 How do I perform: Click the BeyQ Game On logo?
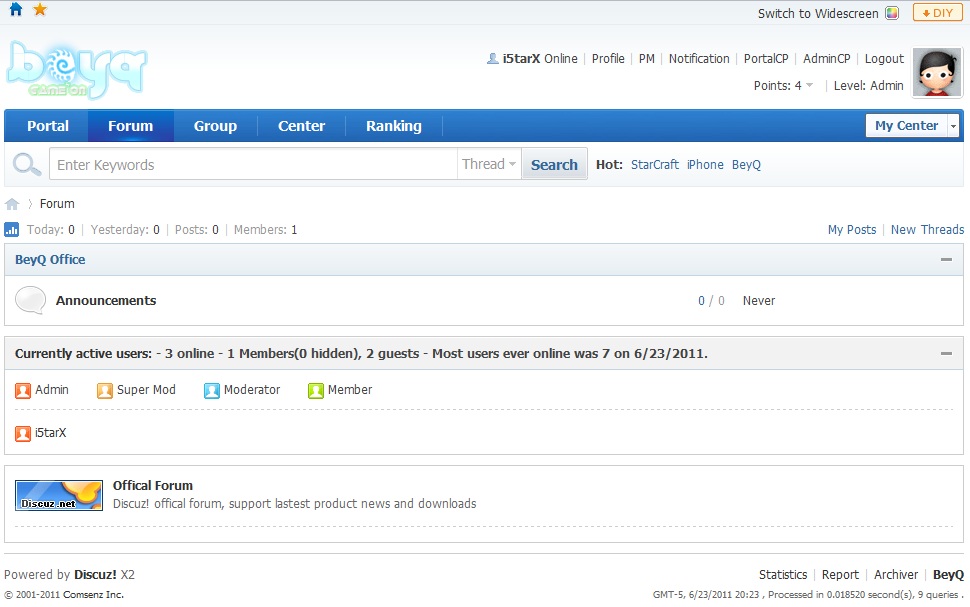(77, 70)
